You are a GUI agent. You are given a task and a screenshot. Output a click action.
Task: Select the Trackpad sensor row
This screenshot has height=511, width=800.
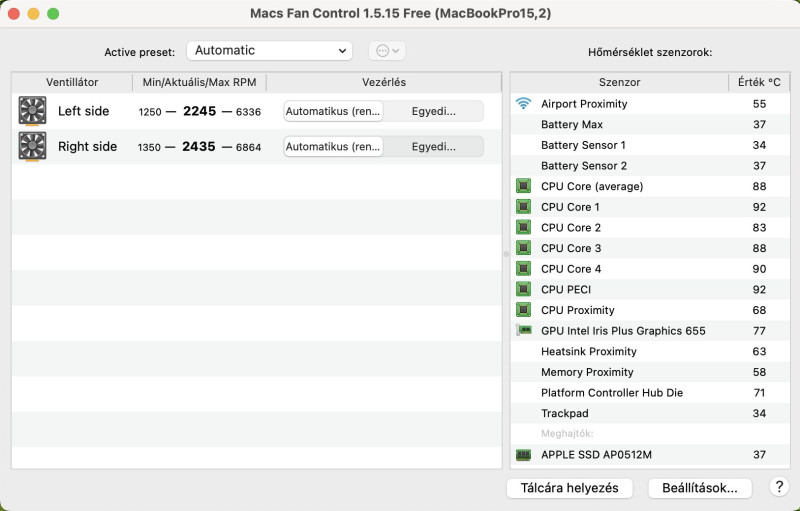coord(650,414)
